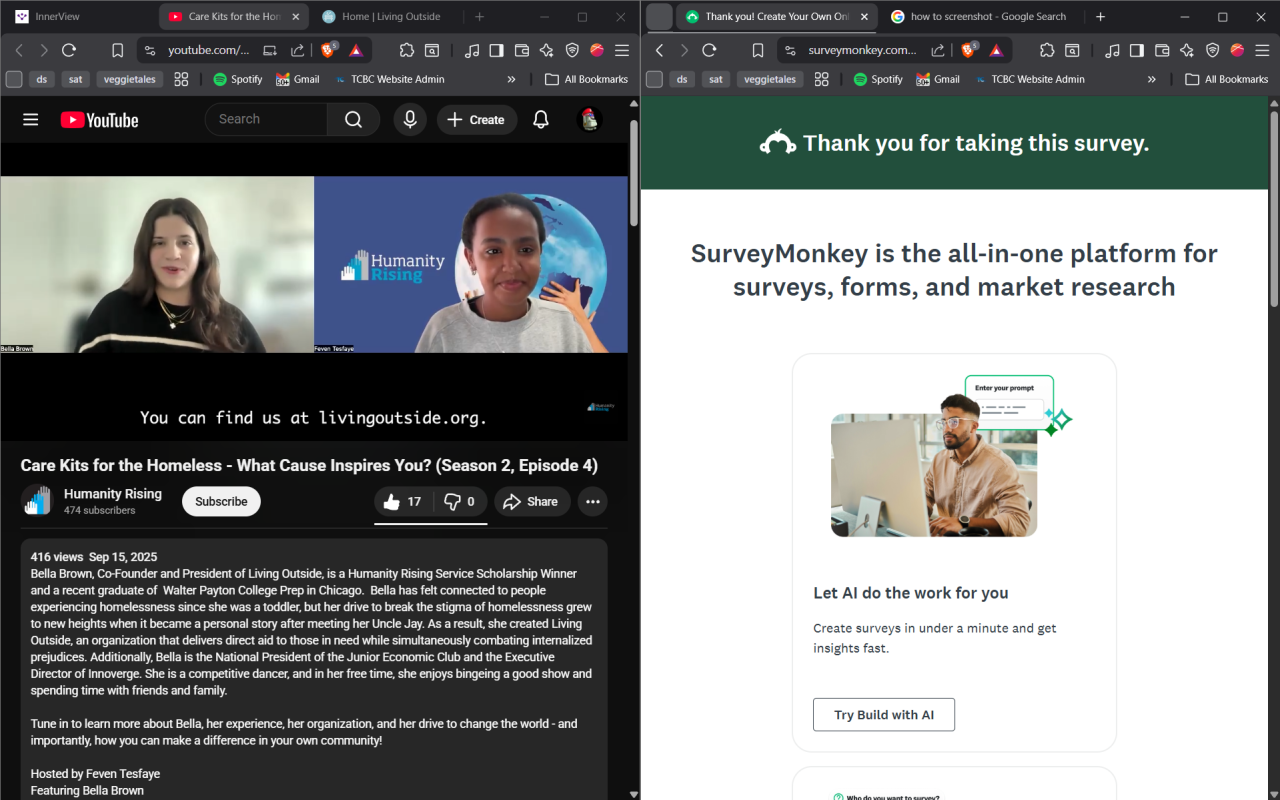Open Brave Wallet in the YouTube window
Screen dimensions: 1280x800
[x=521, y=51]
